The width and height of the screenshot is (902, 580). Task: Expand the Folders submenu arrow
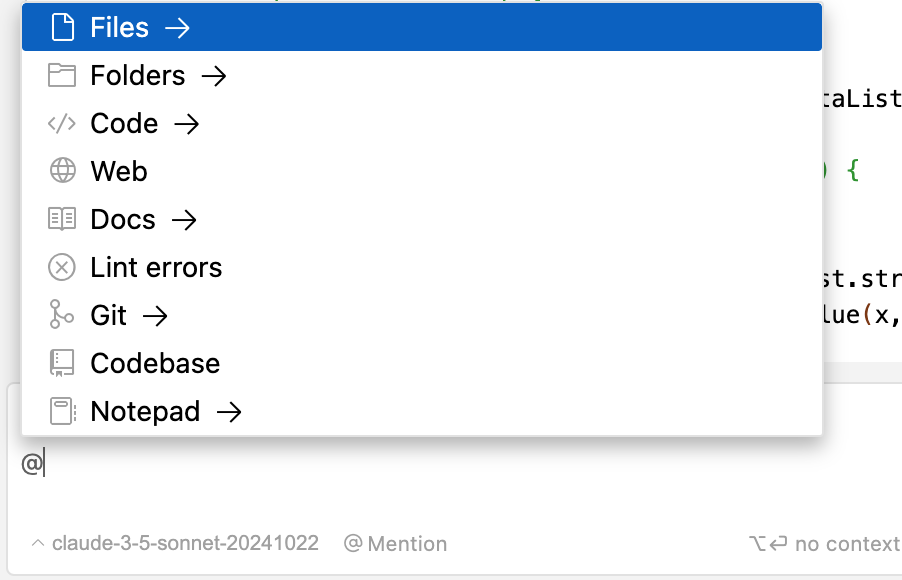point(214,76)
